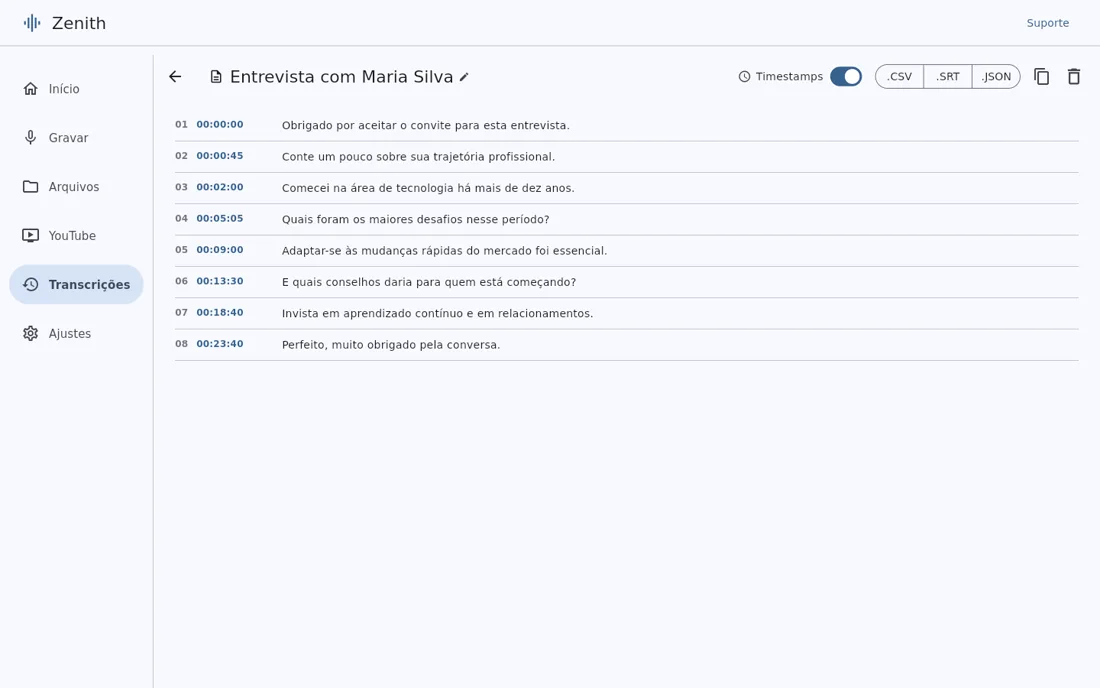Jump to timestamp 00:13:30

(220, 281)
